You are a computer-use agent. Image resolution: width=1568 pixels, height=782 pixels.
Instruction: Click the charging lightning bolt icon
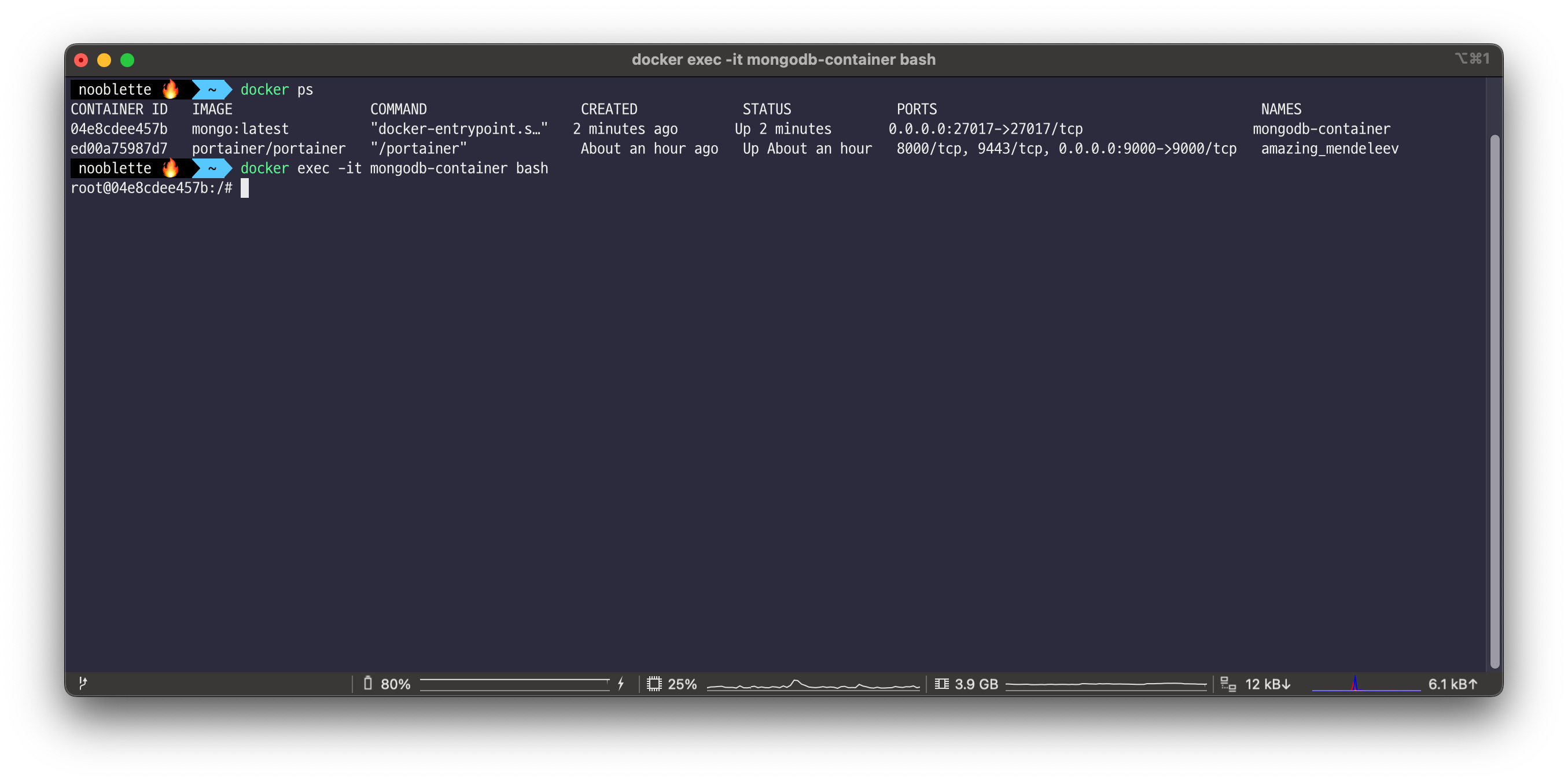tap(621, 684)
